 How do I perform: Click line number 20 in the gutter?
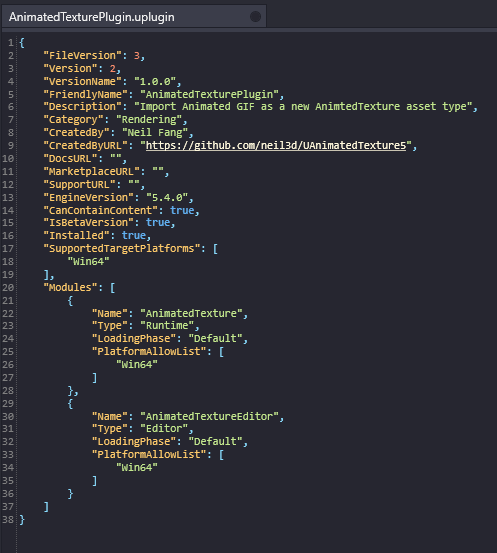(8, 288)
